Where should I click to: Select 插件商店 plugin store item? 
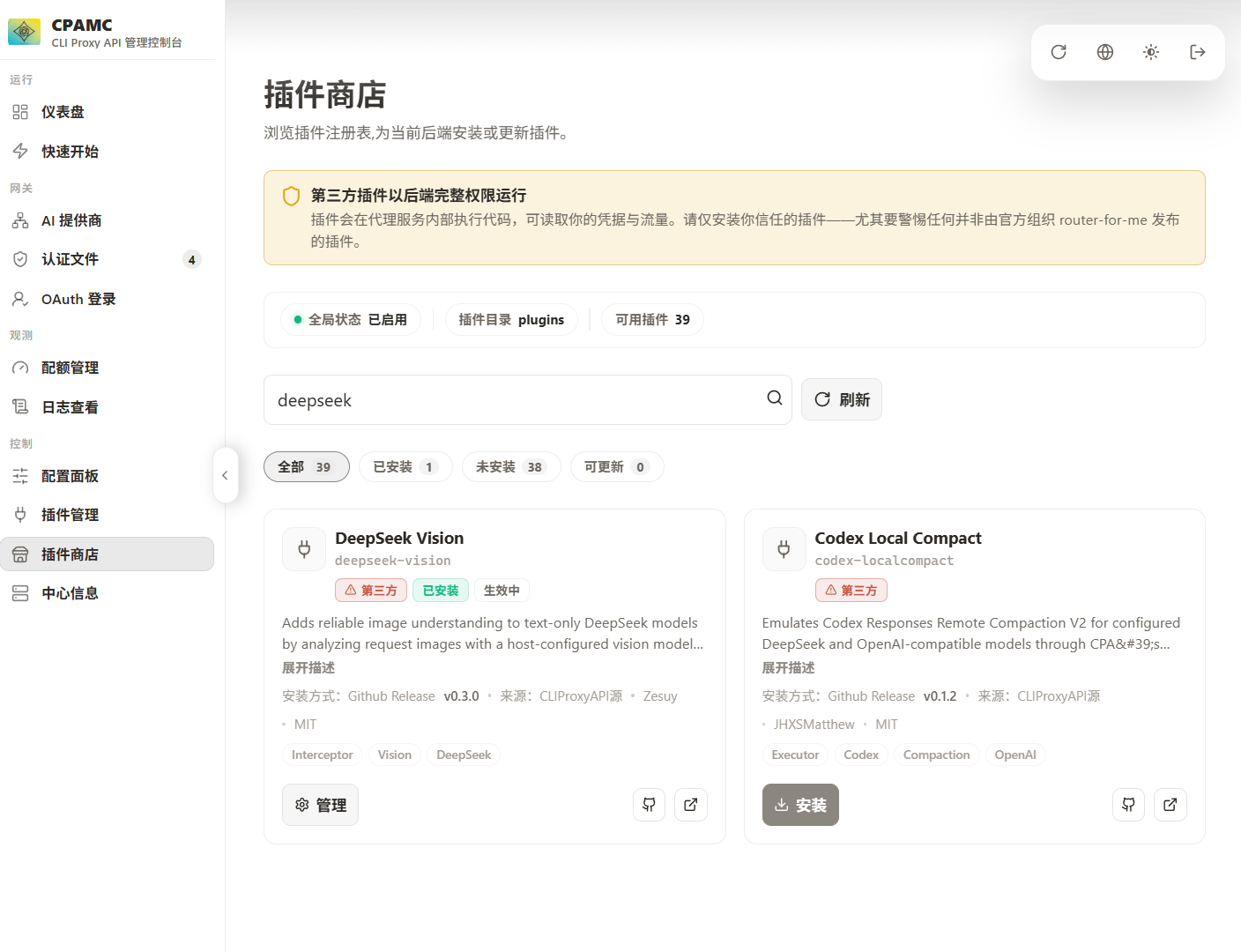[108, 554]
